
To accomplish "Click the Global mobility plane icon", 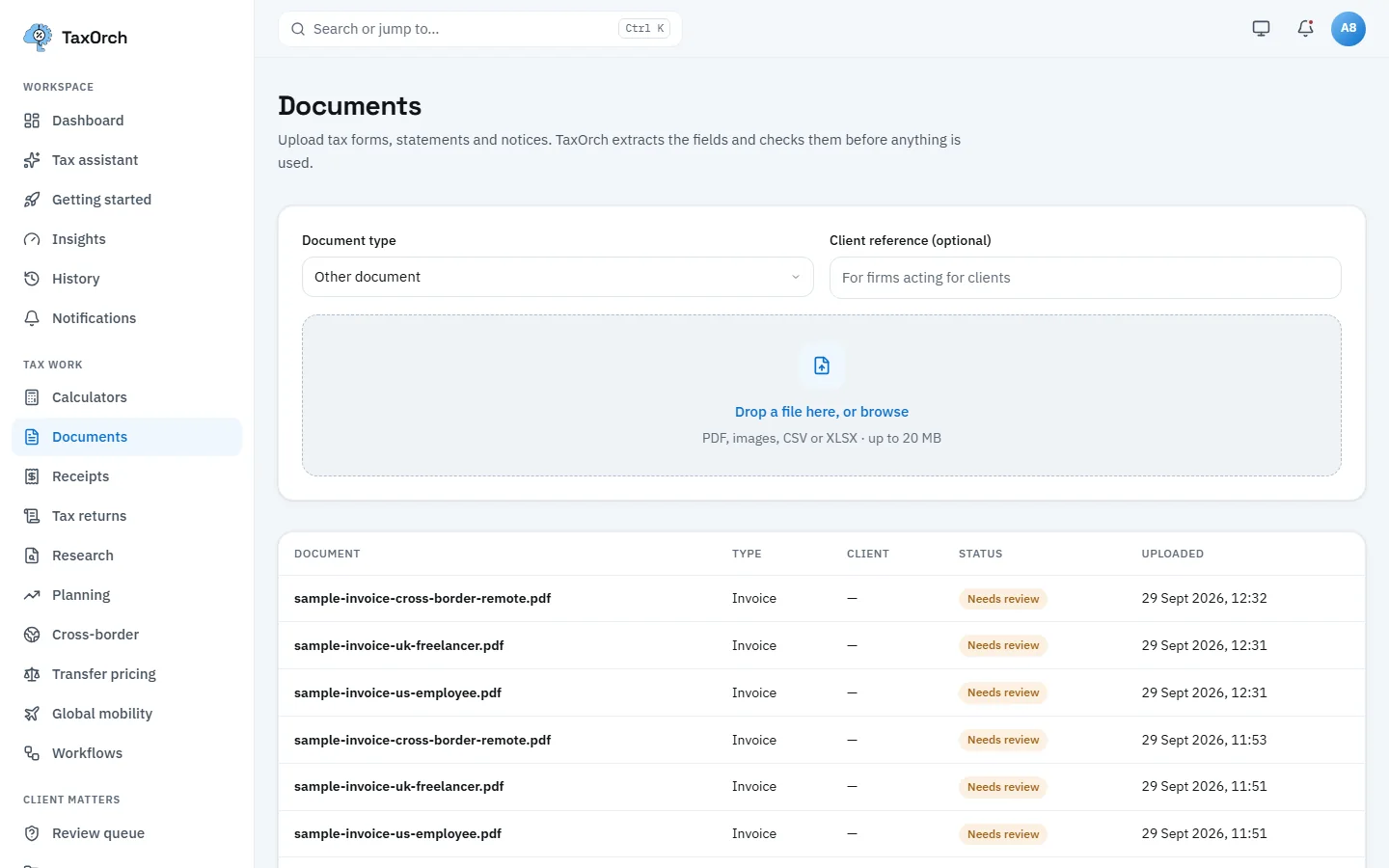I will (32, 714).
